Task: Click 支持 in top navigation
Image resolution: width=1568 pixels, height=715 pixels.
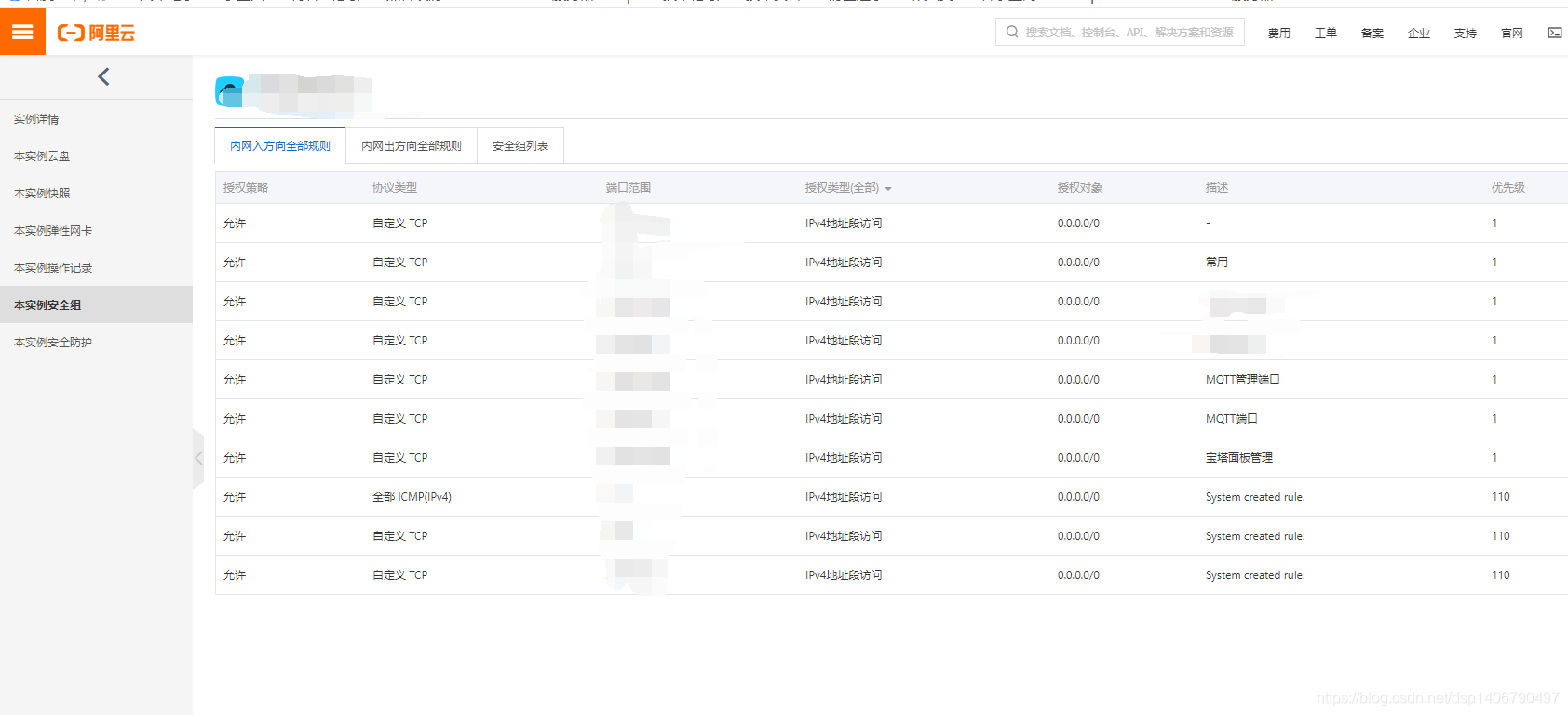Action: pos(1466,34)
